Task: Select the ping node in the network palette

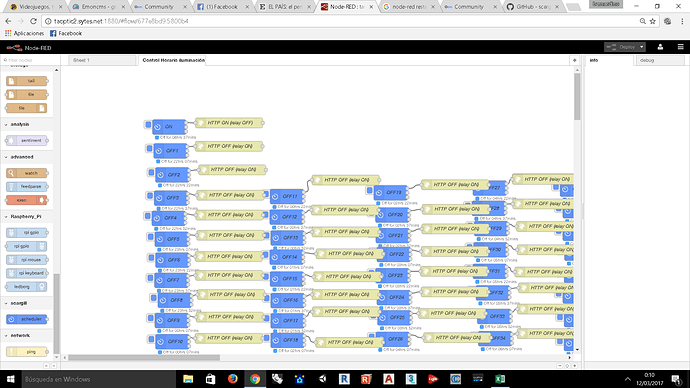Action: [x=27, y=351]
